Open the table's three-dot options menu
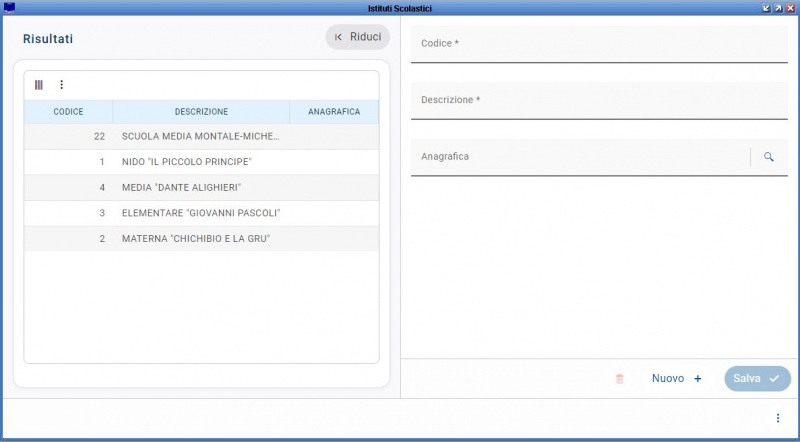This screenshot has height=442, width=800. click(x=62, y=85)
